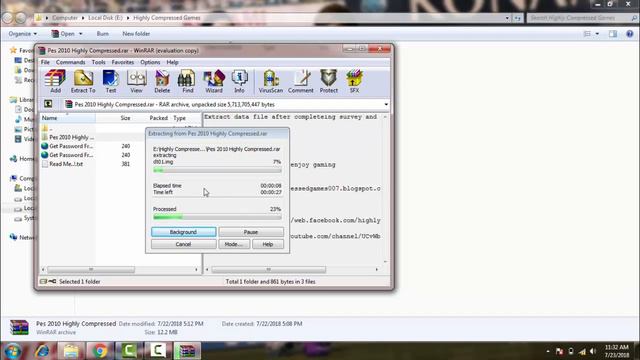Open the Commands menu
Screen dimensions: 640x360
tap(71, 62)
